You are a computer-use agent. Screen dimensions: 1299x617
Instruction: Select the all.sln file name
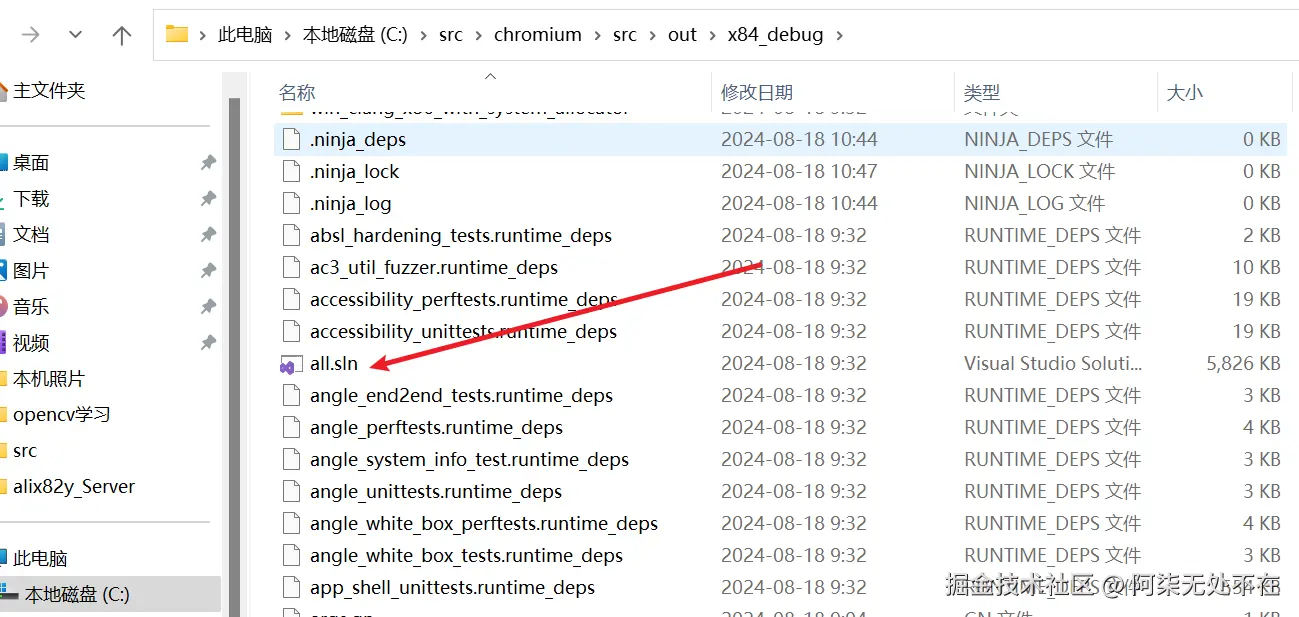pyautogui.click(x=334, y=364)
